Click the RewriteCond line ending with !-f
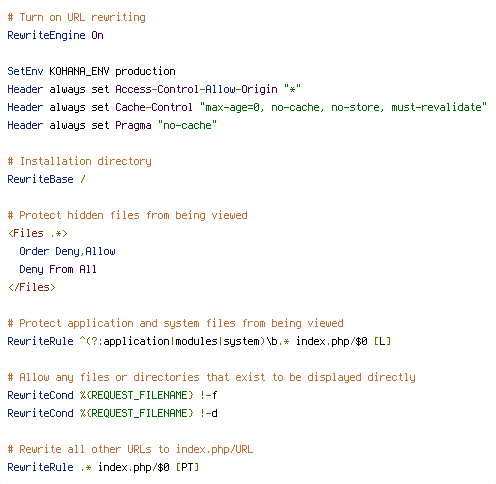Screen dimensions: 496x484 (112, 395)
